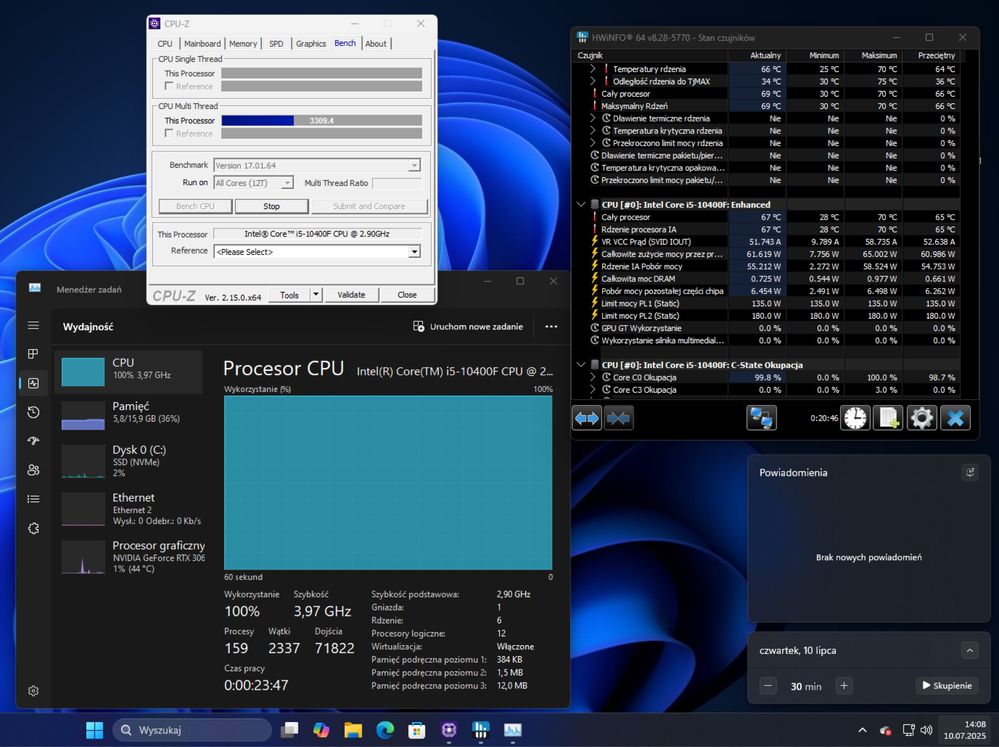Image resolution: width=999 pixels, height=747 pixels.
Task: Click the Close button in CPU-Z
Action: 407,294
